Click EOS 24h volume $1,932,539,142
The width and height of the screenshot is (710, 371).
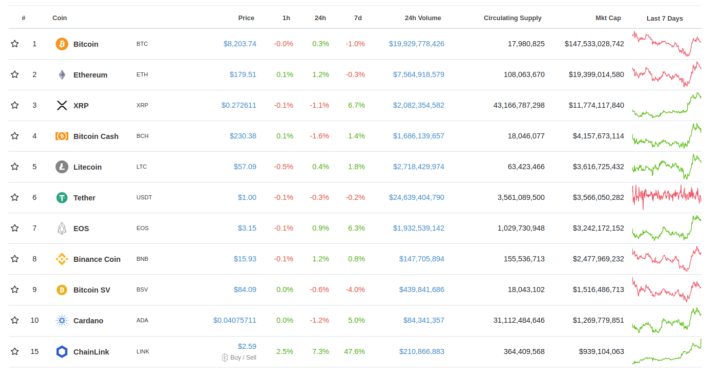(x=418, y=228)
